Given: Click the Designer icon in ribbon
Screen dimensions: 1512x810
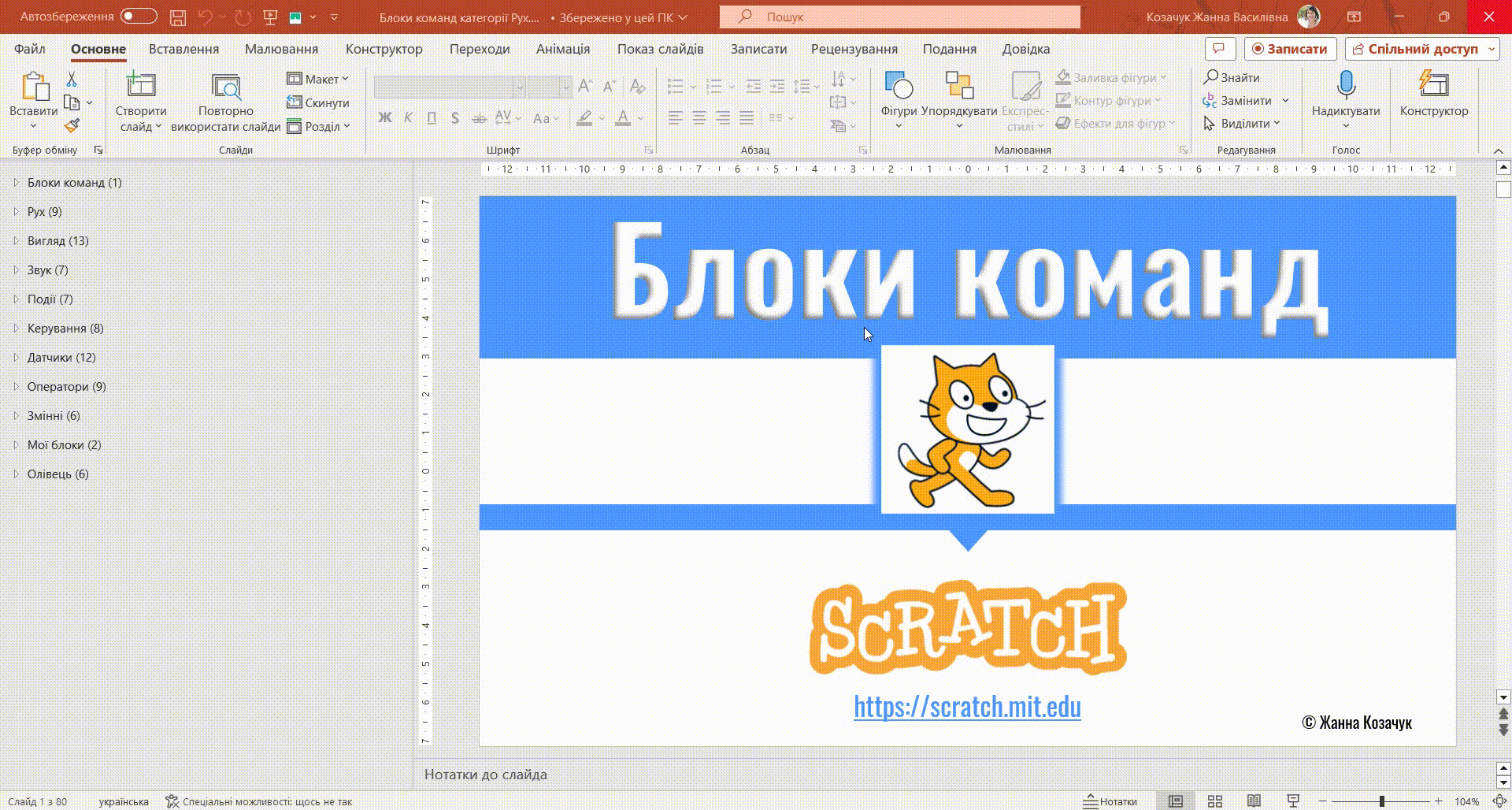Looking at the screenshot, I should [1433, 85].
